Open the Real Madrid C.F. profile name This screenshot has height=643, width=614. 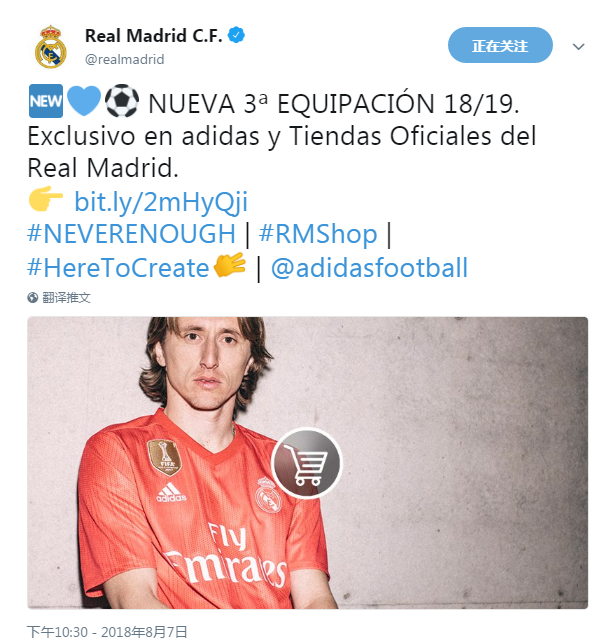[153, 36]
